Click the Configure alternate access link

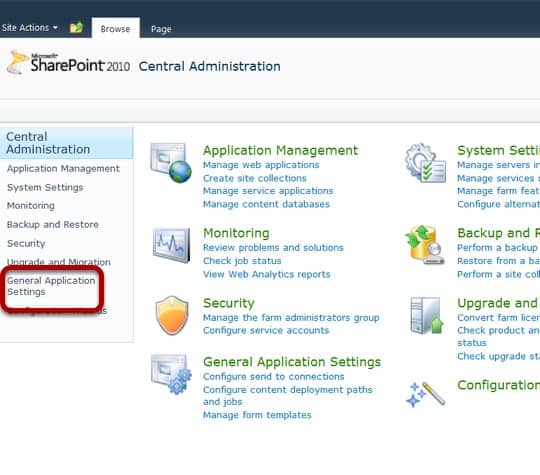[x=498, y=204]
